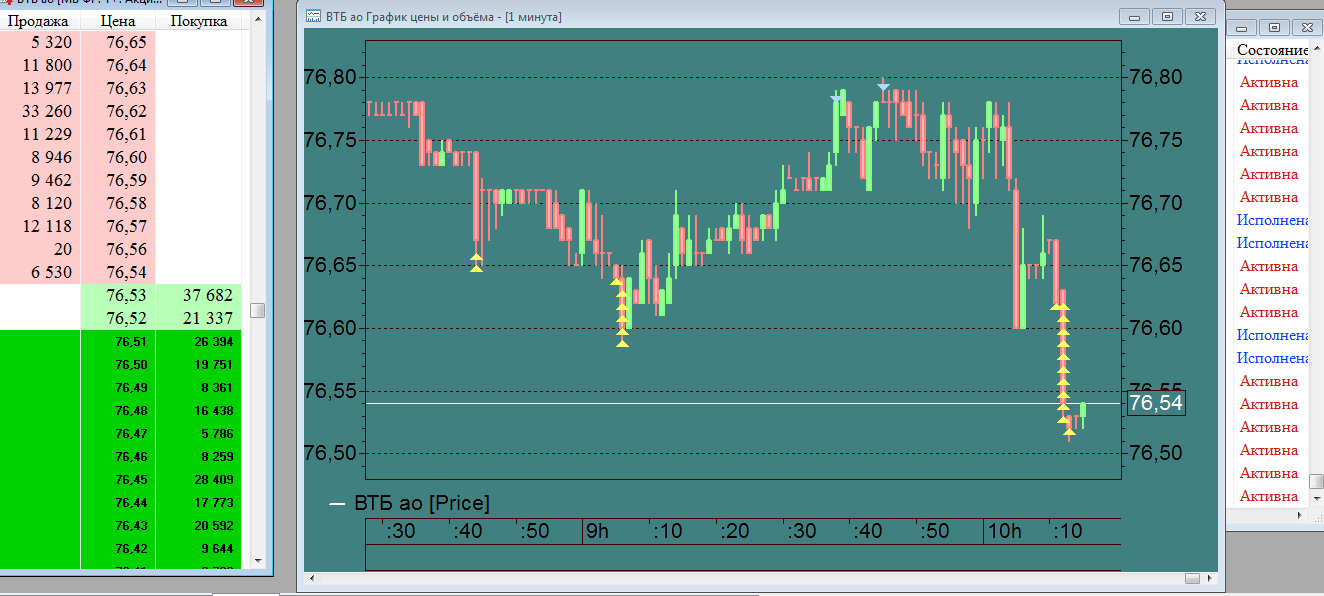Select ask price 76,56 in order book

click(x=126, y=249)
